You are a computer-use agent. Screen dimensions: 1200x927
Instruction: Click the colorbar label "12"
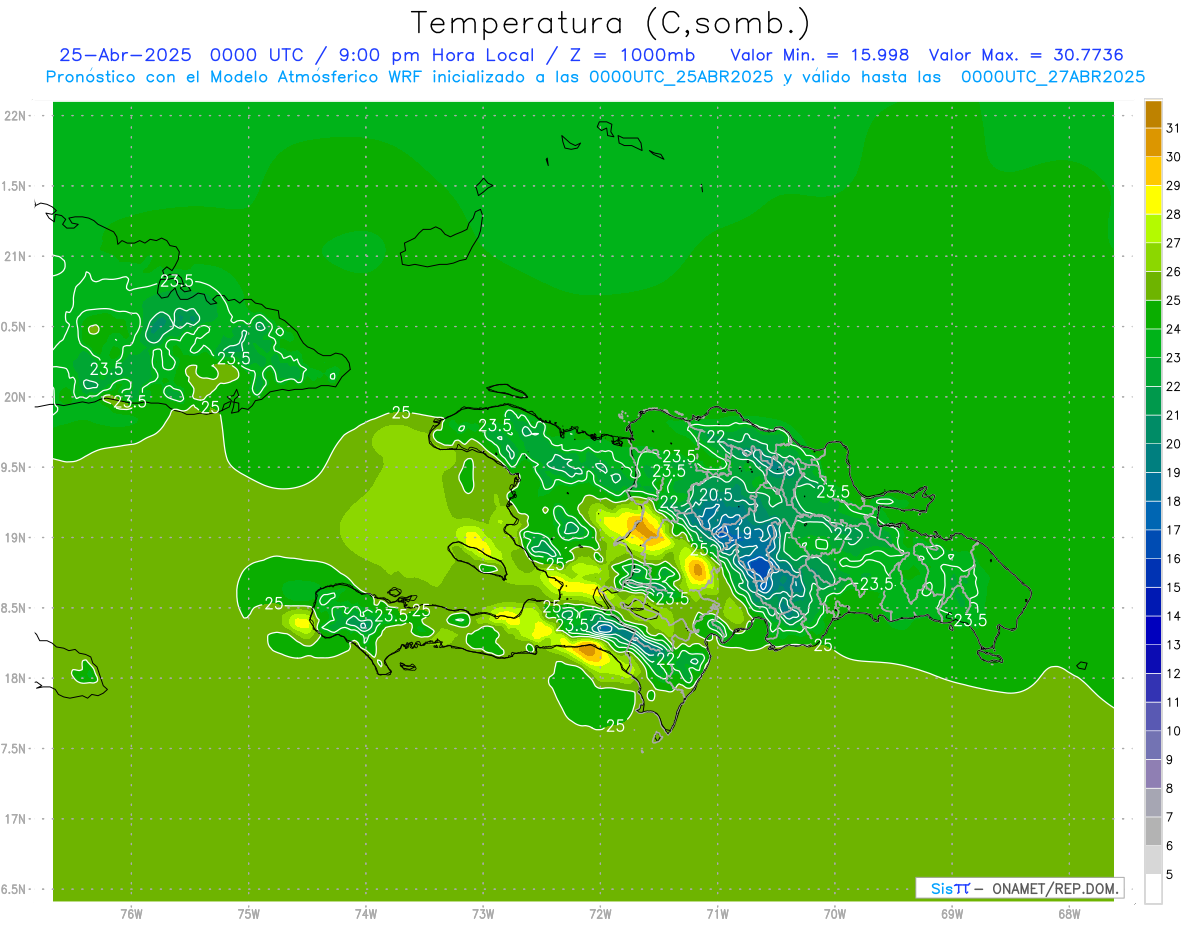click(x=1173, y=674)
